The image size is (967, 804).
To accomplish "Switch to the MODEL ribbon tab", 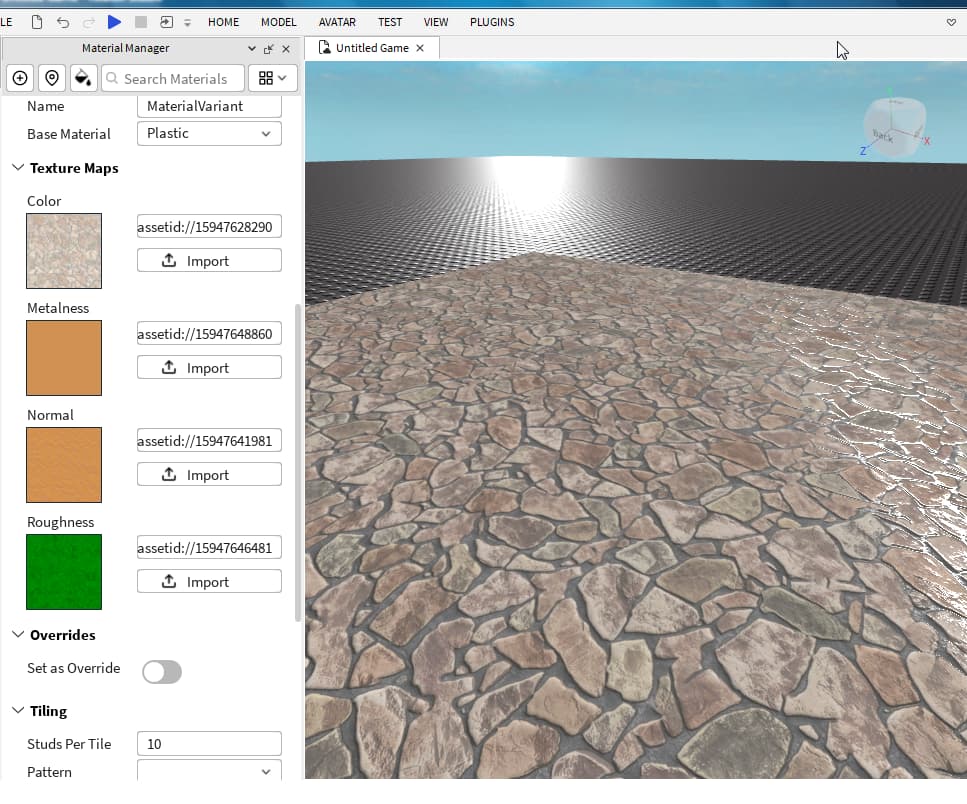I will tap(278, 21).
